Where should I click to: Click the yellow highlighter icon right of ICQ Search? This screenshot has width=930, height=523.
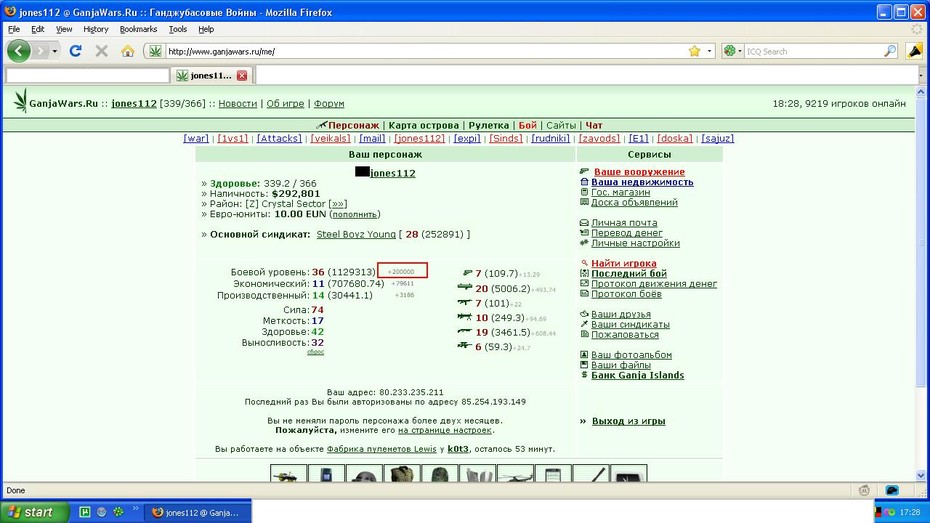pyautogui.click(x=915, y=51)
